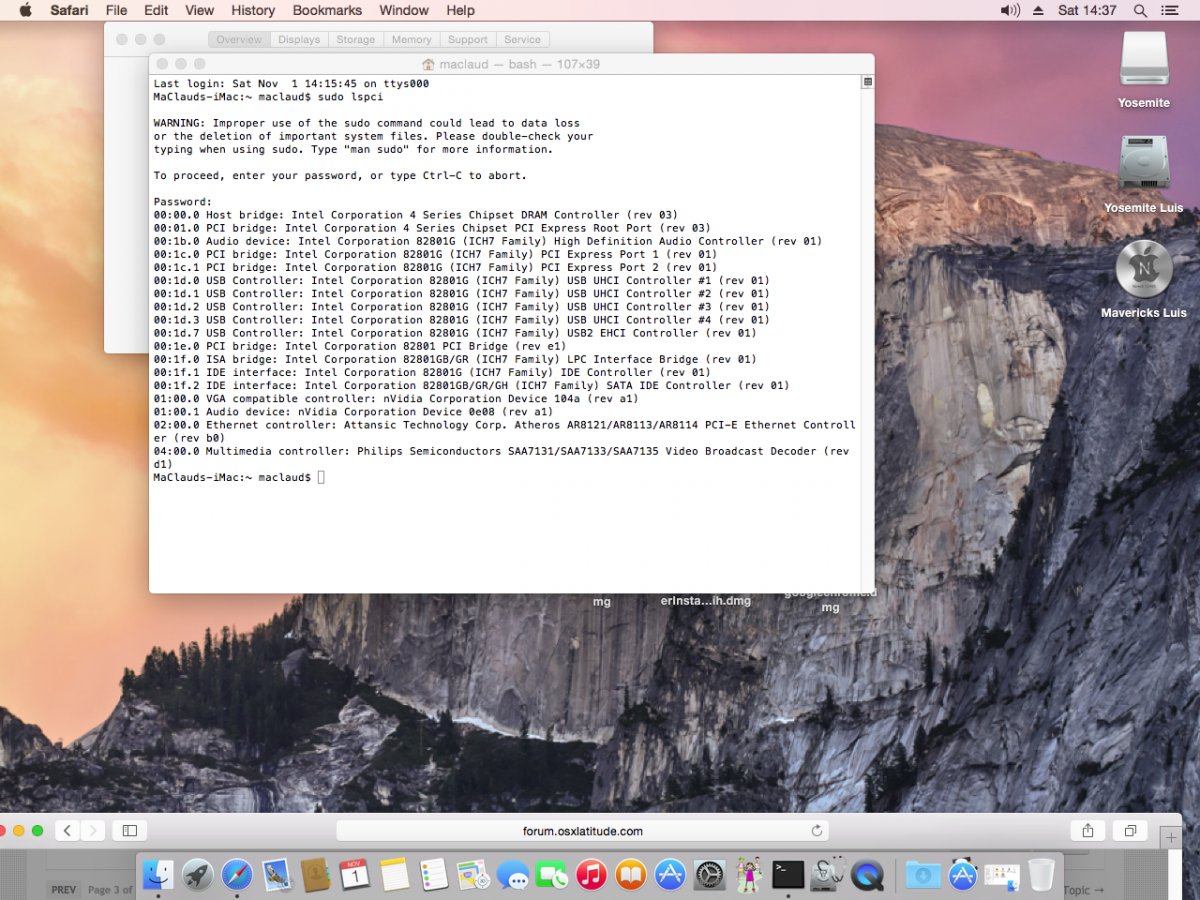Viewport: 1200px width, 900px height.
Task: Open the volume control in menu bar
Action: coord(1009,10)
